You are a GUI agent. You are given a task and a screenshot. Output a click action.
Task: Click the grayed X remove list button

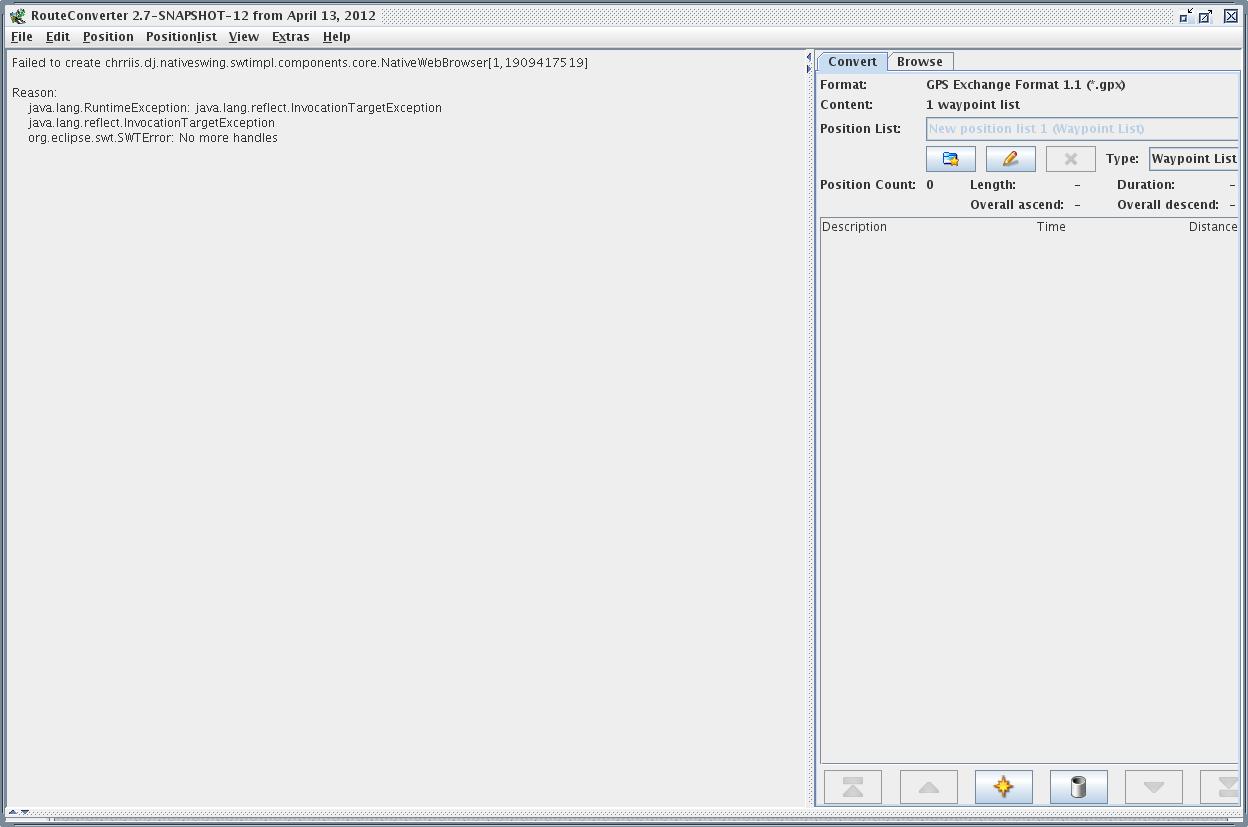pos(1070,159)
